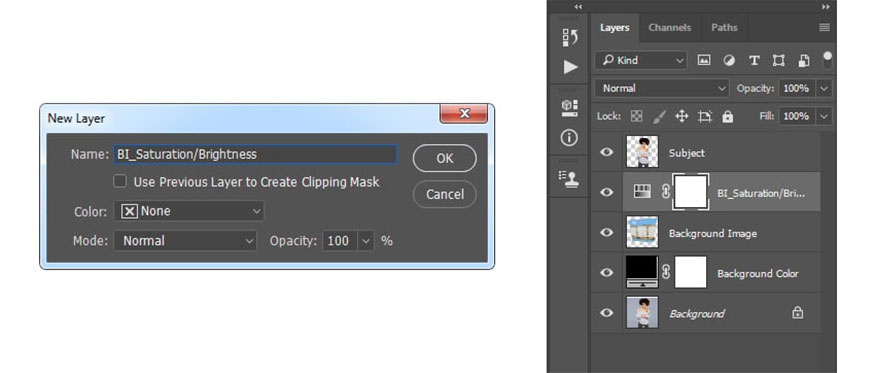Open the Mode dropdown in New Layer
Viewport: 875px width, 373px height.
[185, 241]
